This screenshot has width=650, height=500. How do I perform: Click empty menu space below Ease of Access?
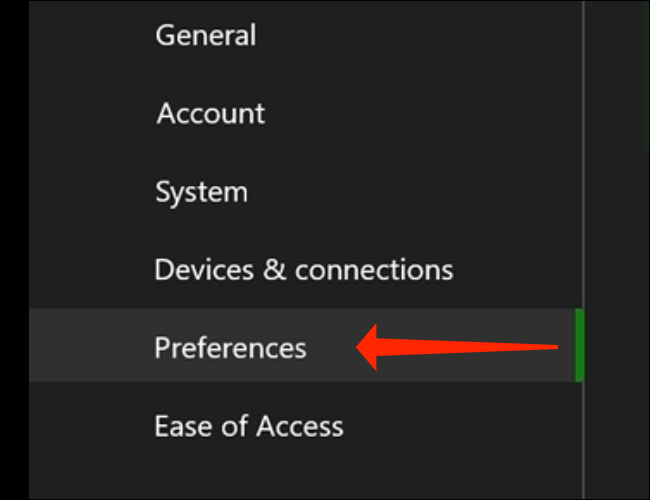pos(300,475)
